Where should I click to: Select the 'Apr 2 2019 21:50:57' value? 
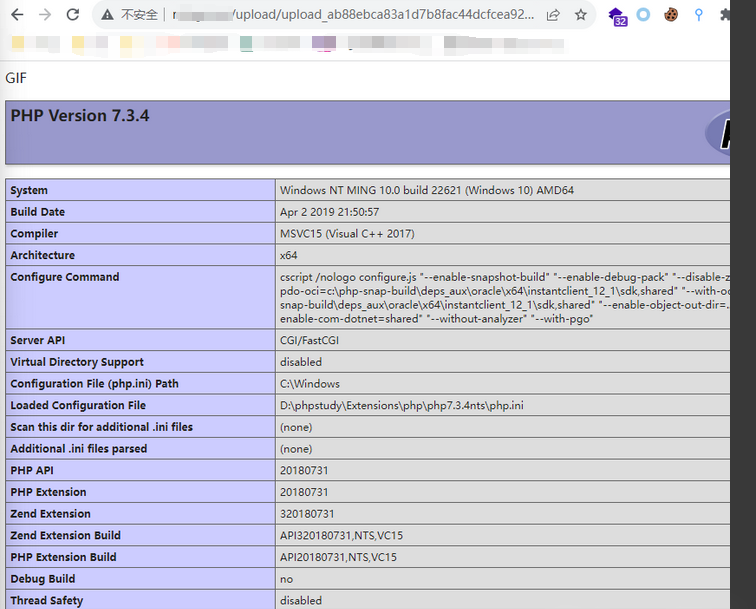coord(329,212)
